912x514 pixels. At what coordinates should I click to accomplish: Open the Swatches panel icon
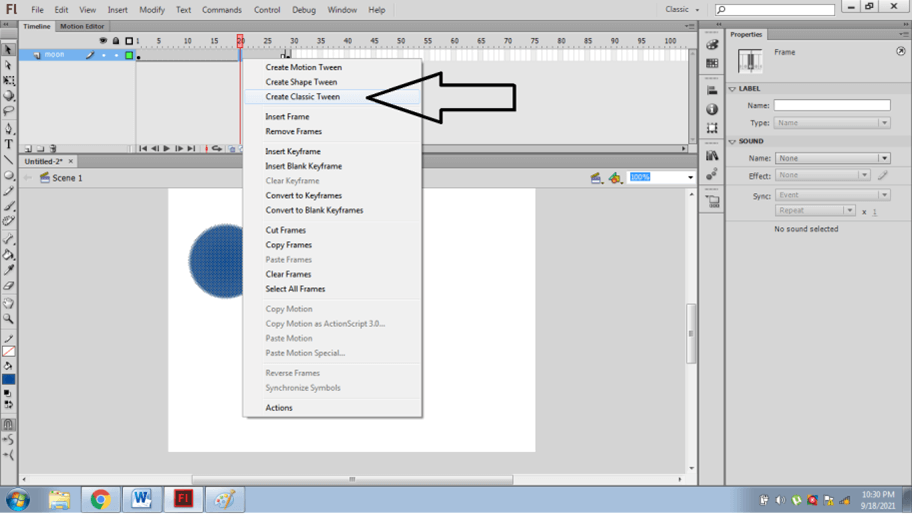pyautogui.click(x=712, y=63)
